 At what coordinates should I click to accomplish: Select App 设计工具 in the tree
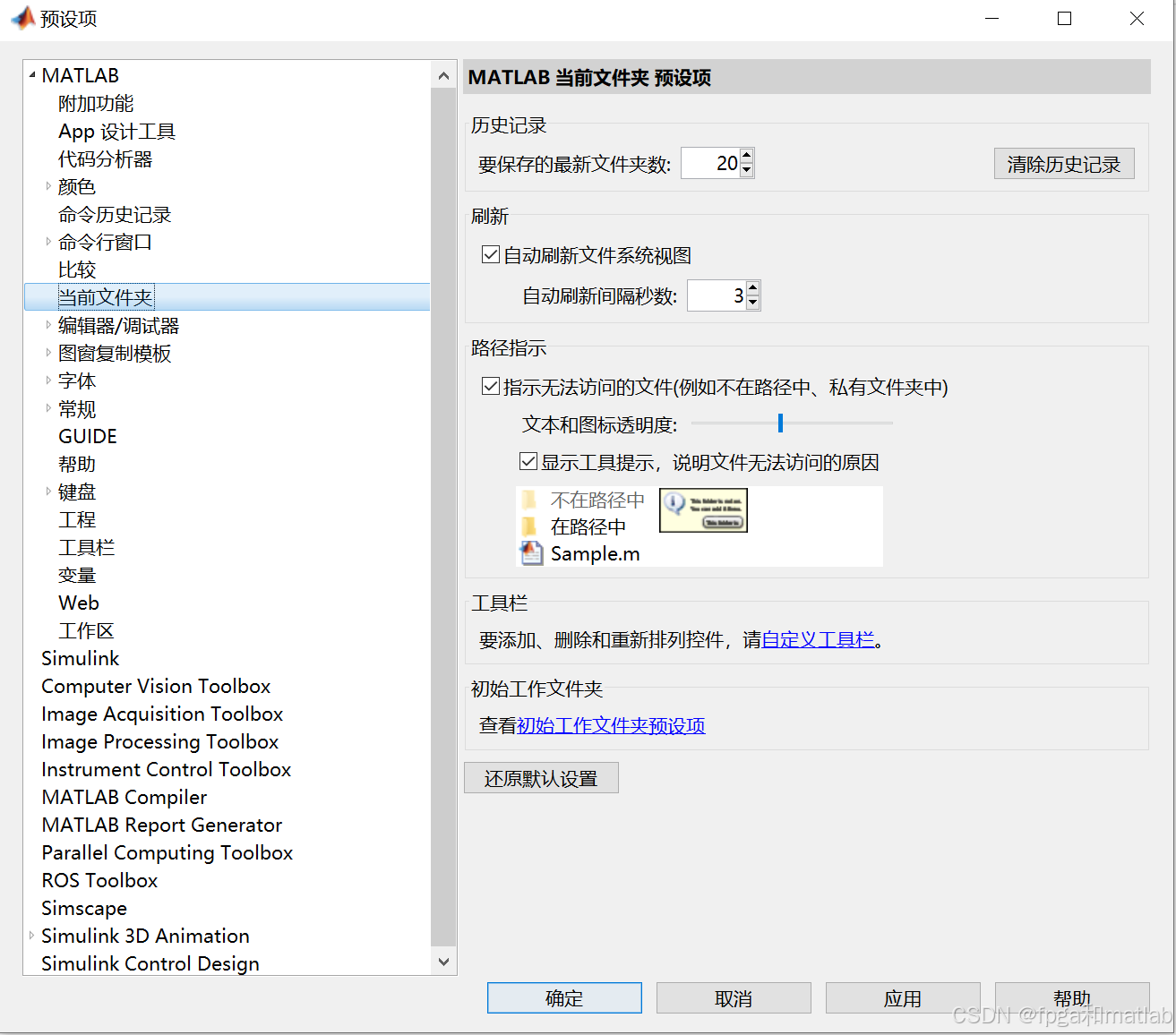tap(116, 131)
